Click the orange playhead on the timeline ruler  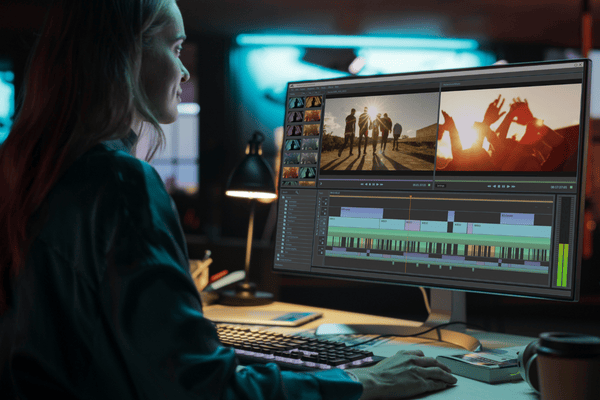tap(411, 198)
